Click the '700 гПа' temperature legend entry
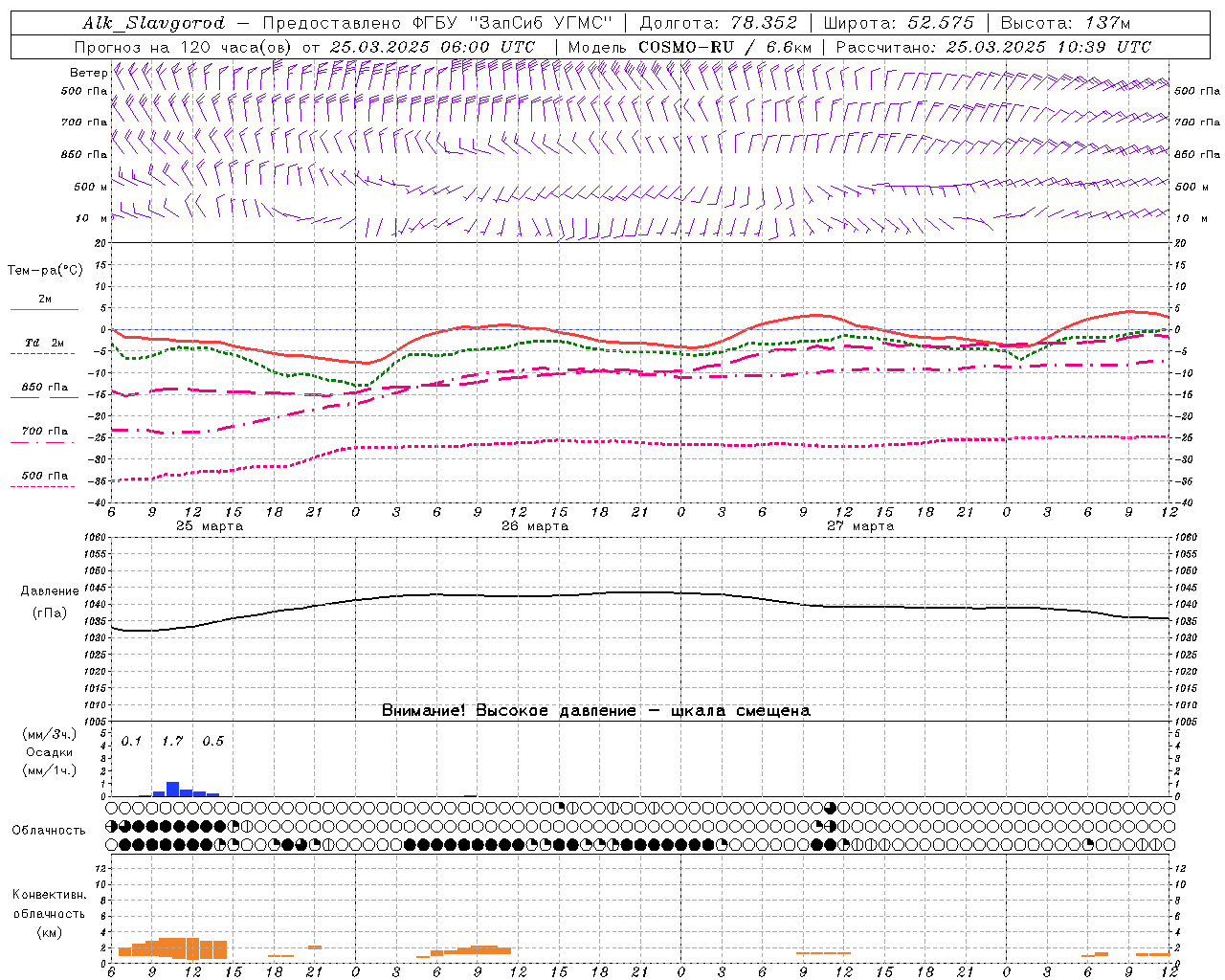Viewport: 1225px width, 980px height. [45, 432]
